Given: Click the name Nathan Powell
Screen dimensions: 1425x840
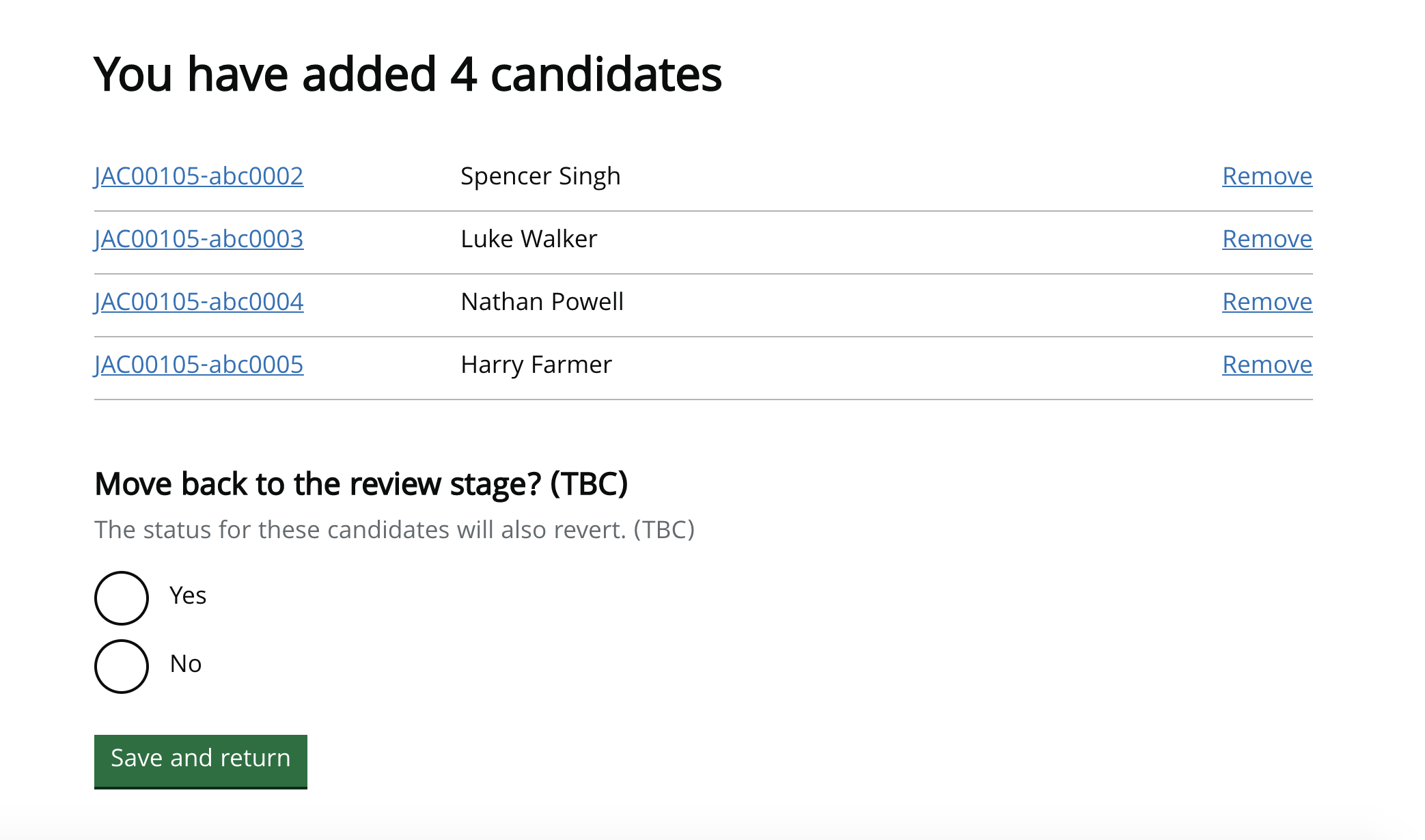Looking at the screenshot, I should [x=542, y=302].
